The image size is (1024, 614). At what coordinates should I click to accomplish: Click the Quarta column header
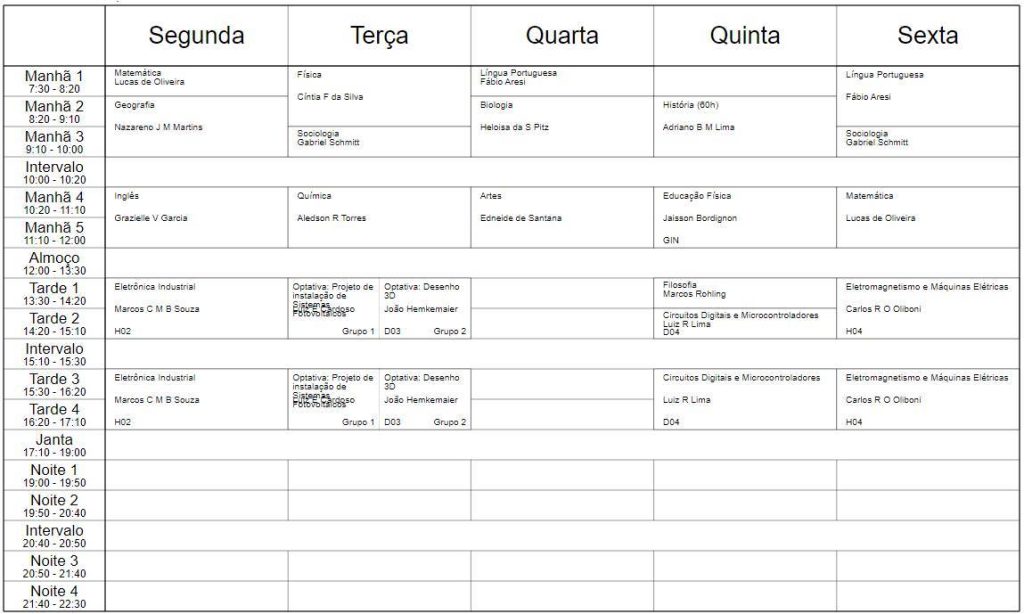562,36
